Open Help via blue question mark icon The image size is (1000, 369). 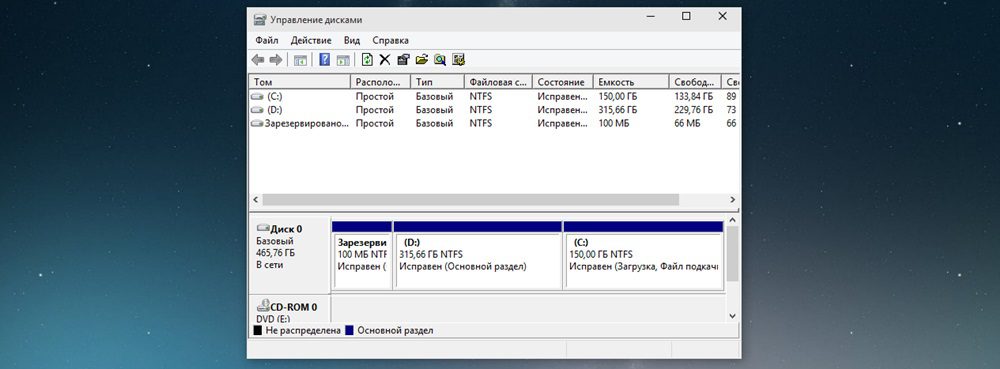pyautogui.click(x=325, y=60)
